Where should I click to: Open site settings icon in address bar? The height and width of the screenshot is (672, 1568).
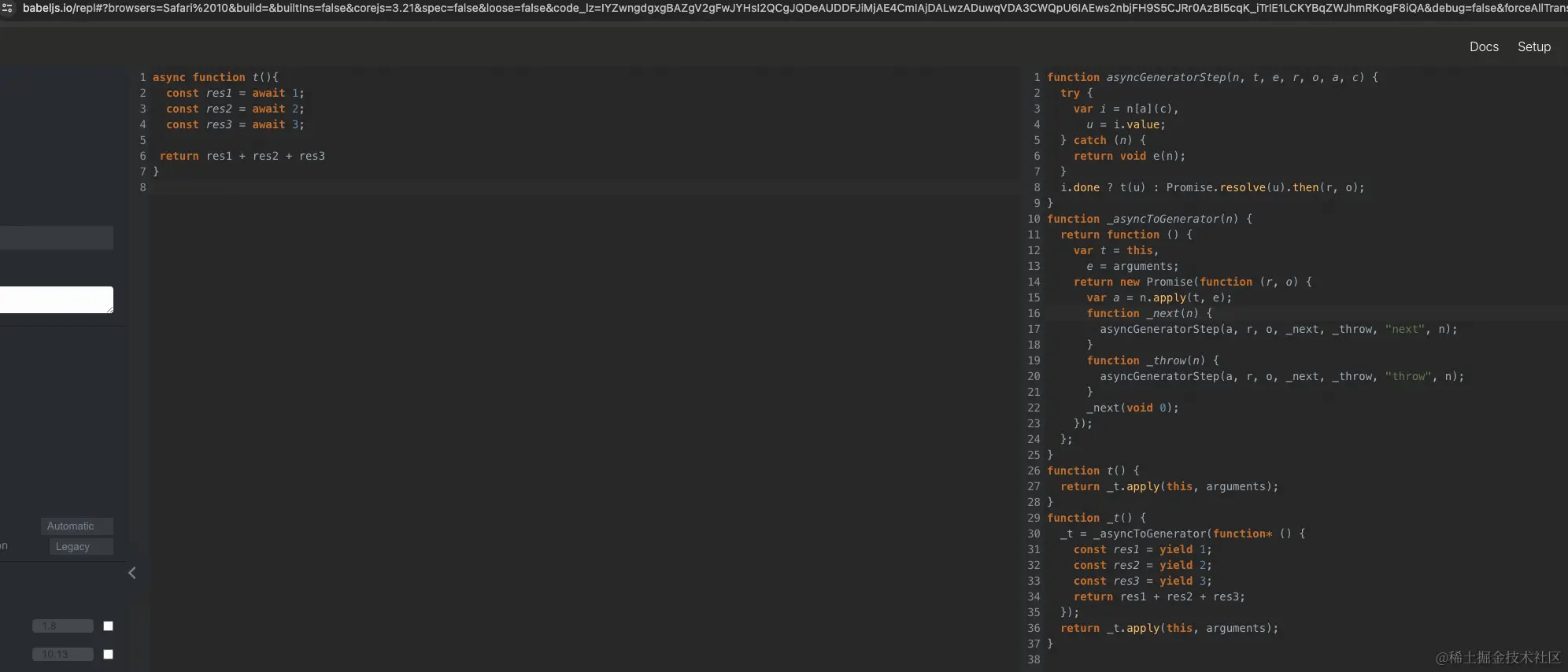[x=7, y=8]
